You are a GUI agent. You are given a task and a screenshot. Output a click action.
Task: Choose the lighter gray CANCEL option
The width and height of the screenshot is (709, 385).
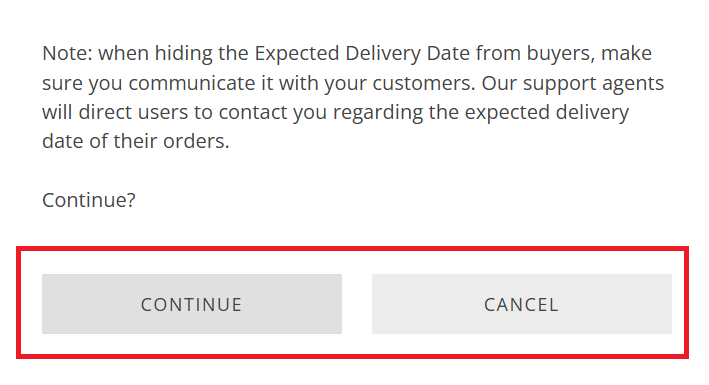[522, 304]
